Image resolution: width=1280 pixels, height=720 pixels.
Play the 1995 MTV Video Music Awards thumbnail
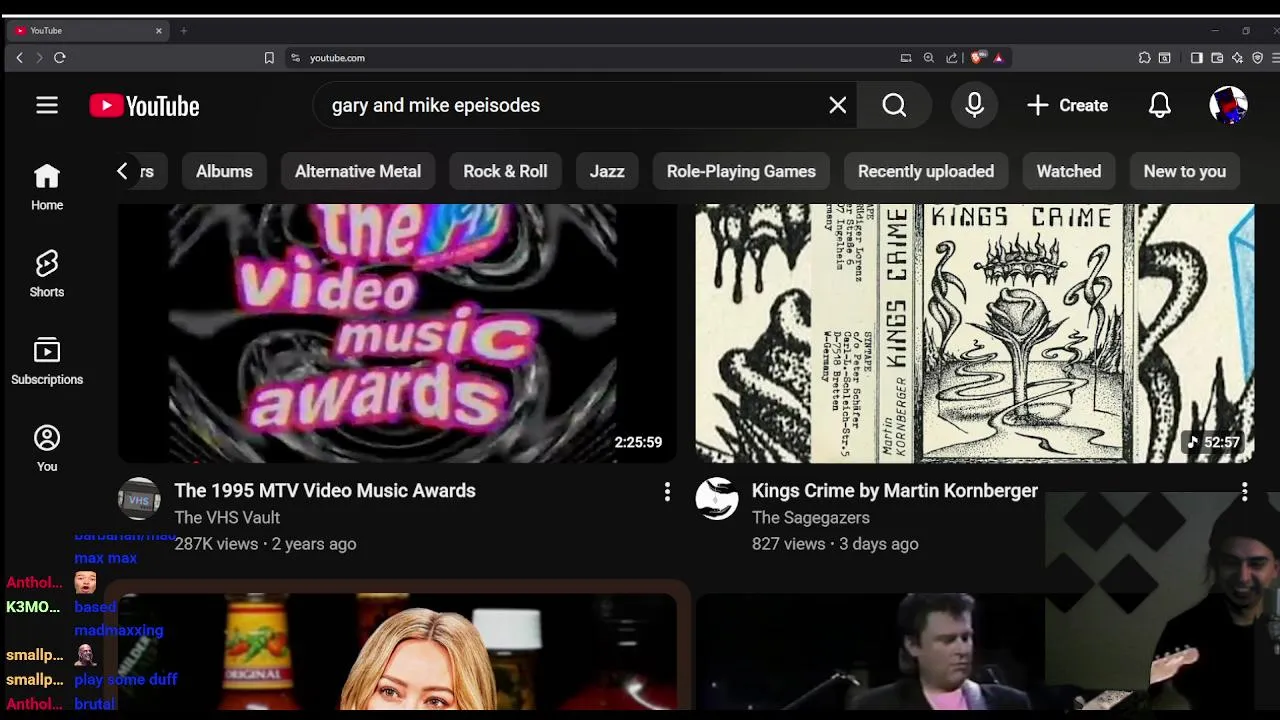coord(398,333)
